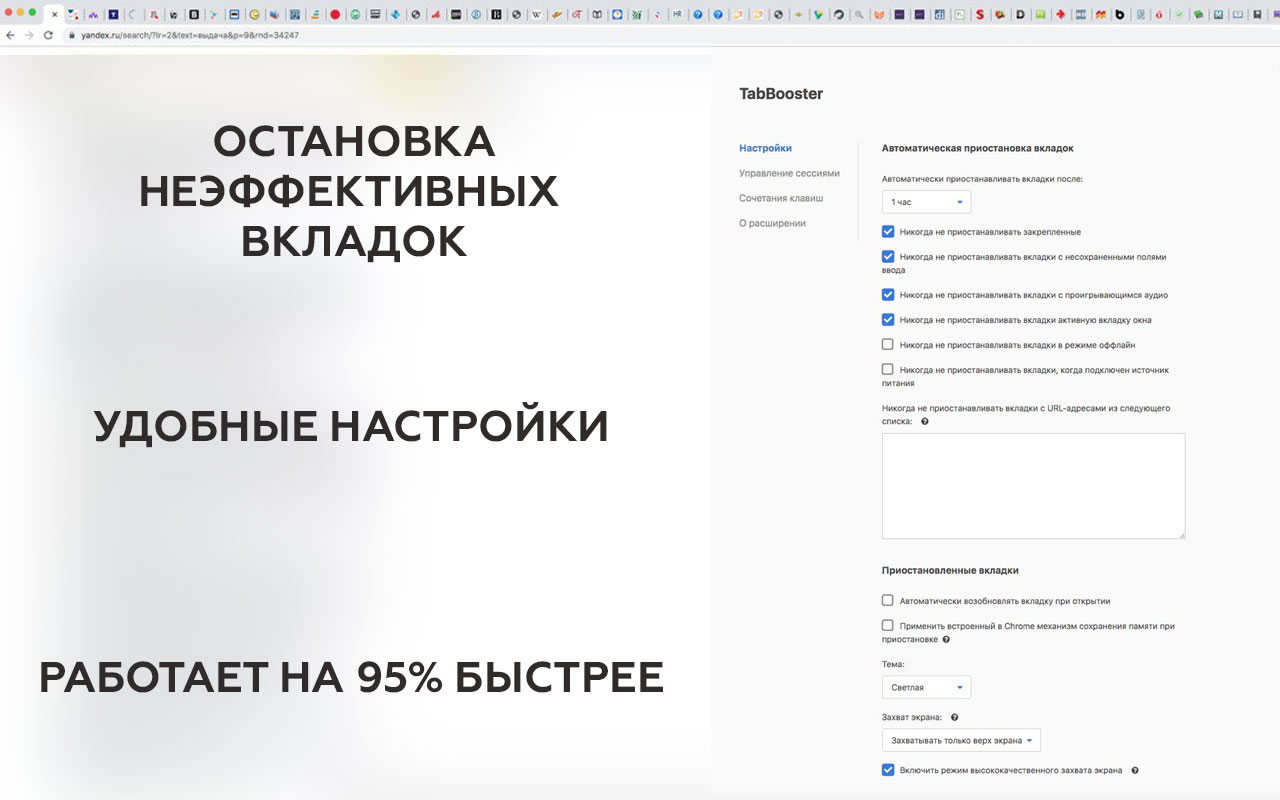This screenshot has height=800, width=1280.
Task: Uncheck tabs with playing audio option
Action: tap(888, 295)
